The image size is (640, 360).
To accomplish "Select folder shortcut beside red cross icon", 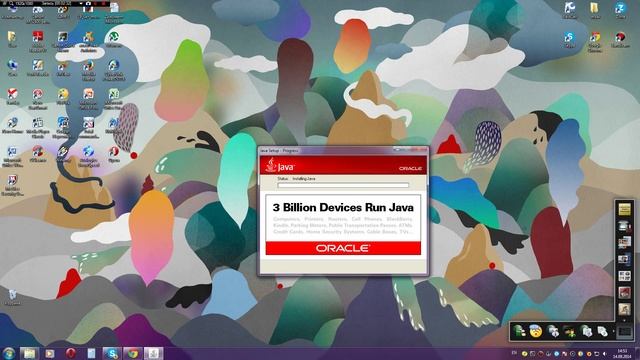I will [12, 39].
